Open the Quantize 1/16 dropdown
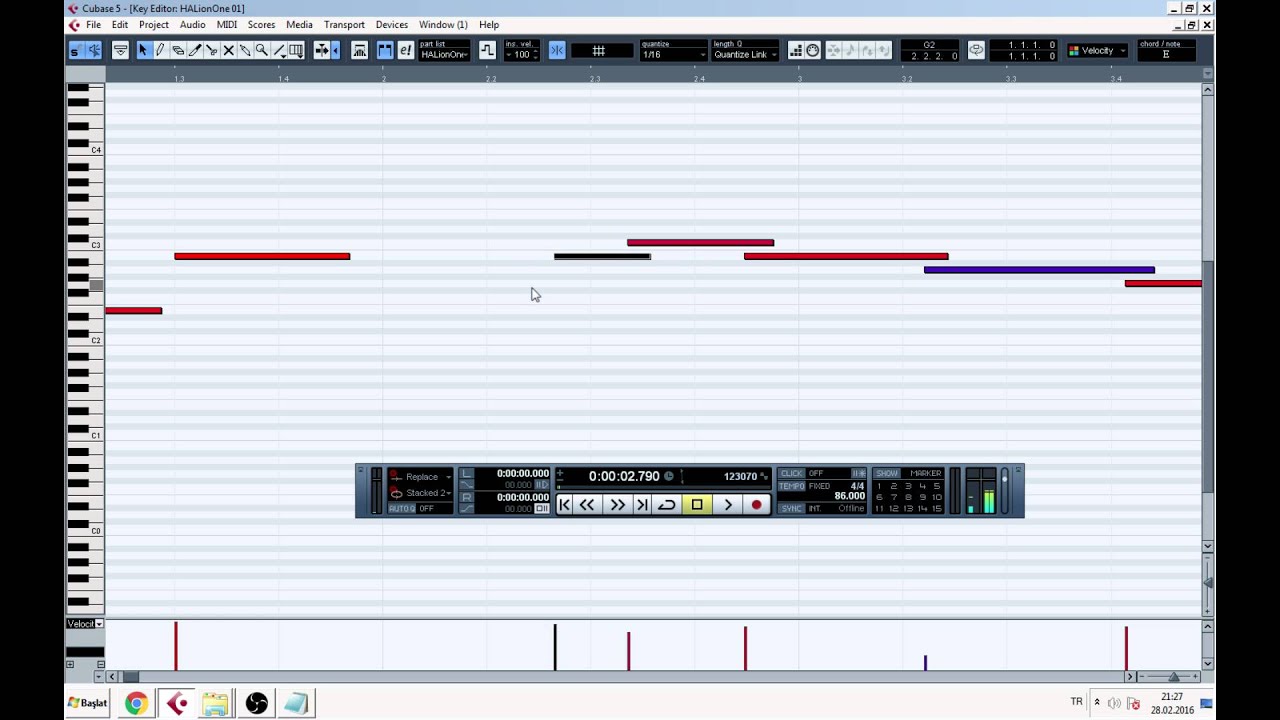Image resolution: width=1280 pixels, height=720 pixels. pos(673,54)
